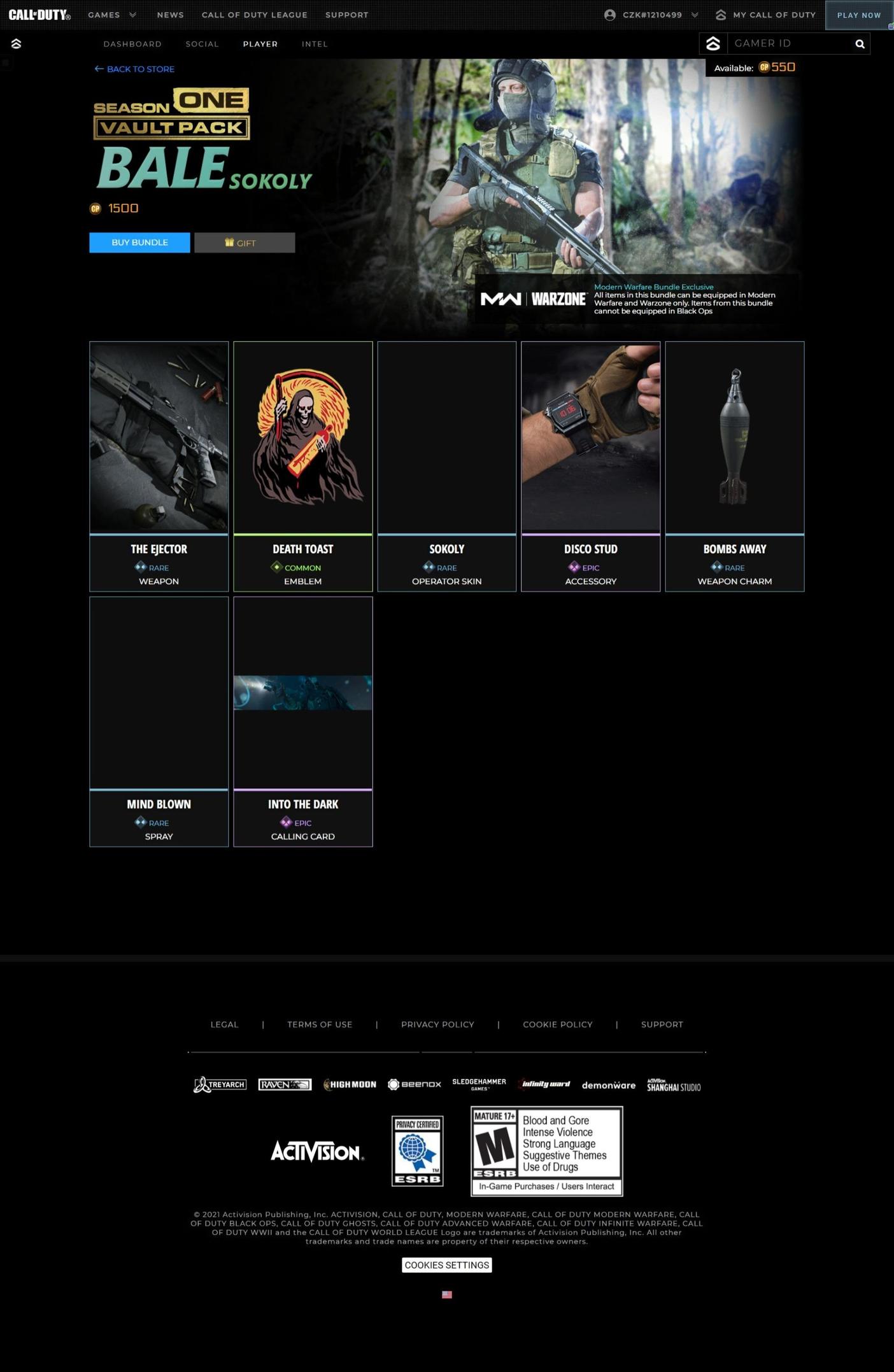Image resolution: width=894 pixels, height=1372 pixels.
Task: Go back to store link
Action: 134,69
